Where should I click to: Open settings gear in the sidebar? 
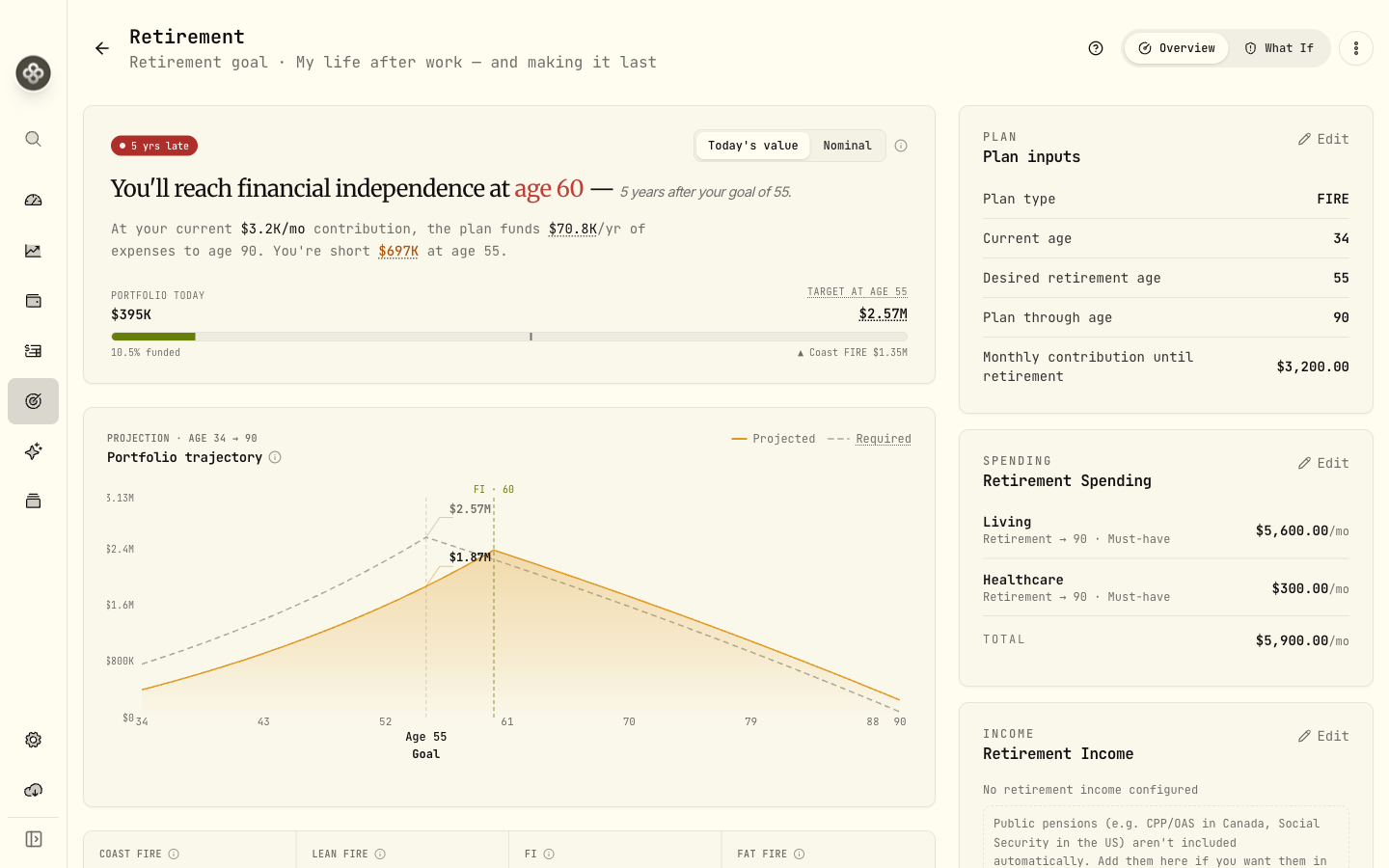[33, 740]
